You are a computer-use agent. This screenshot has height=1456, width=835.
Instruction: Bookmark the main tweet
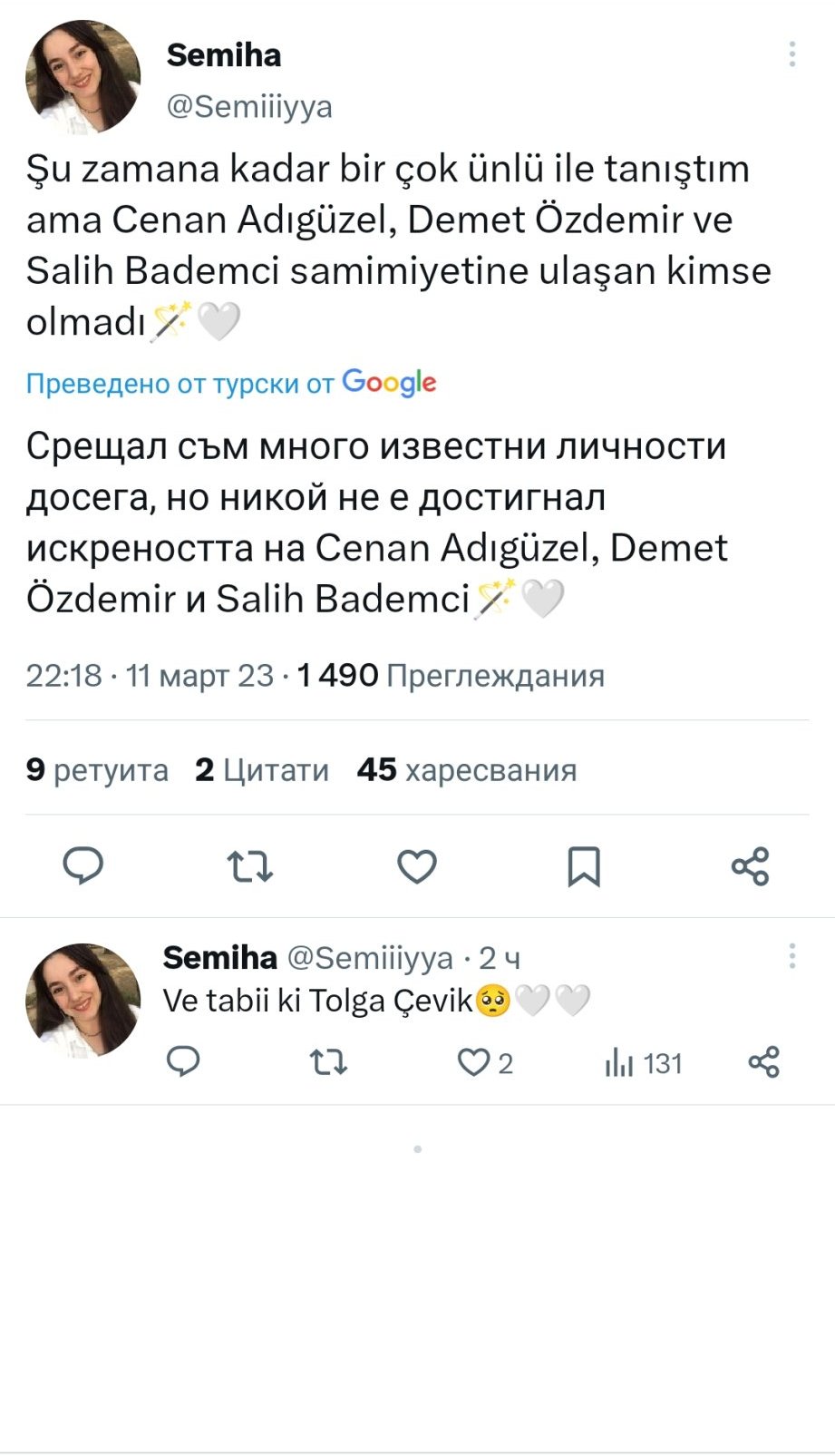(584, 866)
